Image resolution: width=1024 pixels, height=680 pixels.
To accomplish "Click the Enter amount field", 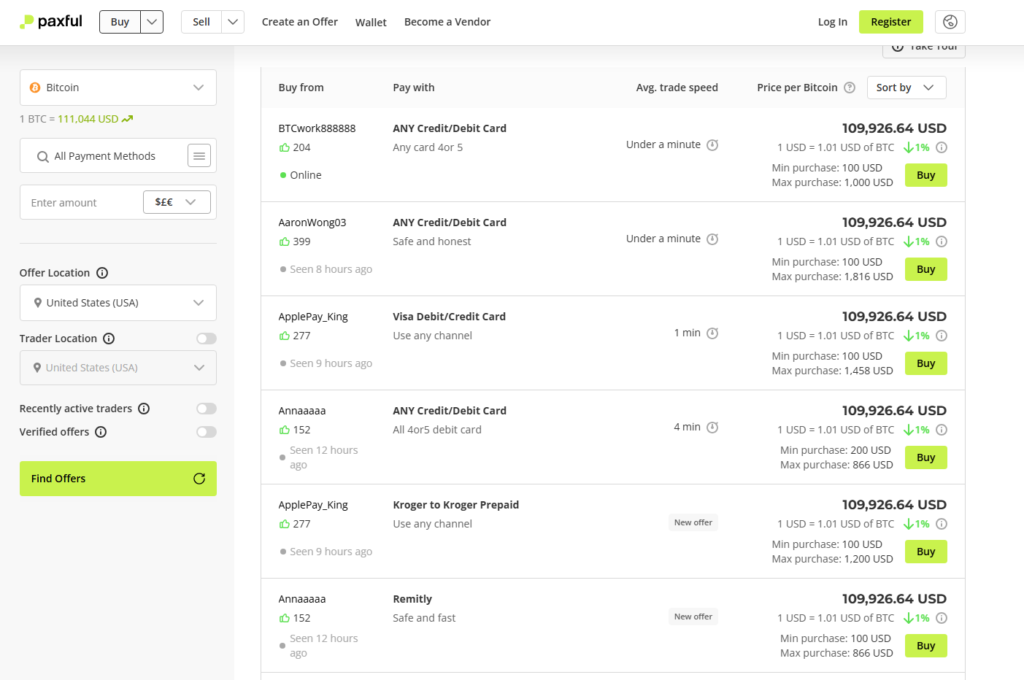I will pyautogui.click(x=82, y=202).
